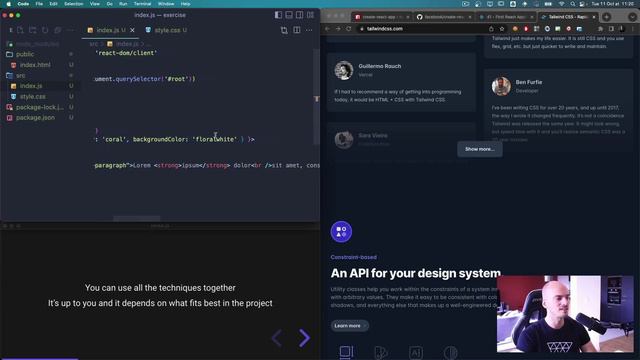Select the Shadows feature icon
The image size is (640, 360).
[x=451, y=352]
